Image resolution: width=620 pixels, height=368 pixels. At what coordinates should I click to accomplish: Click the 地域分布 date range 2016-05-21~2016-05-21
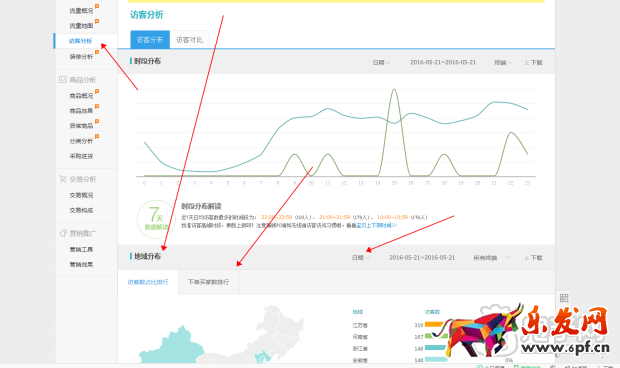pos(422,258)
